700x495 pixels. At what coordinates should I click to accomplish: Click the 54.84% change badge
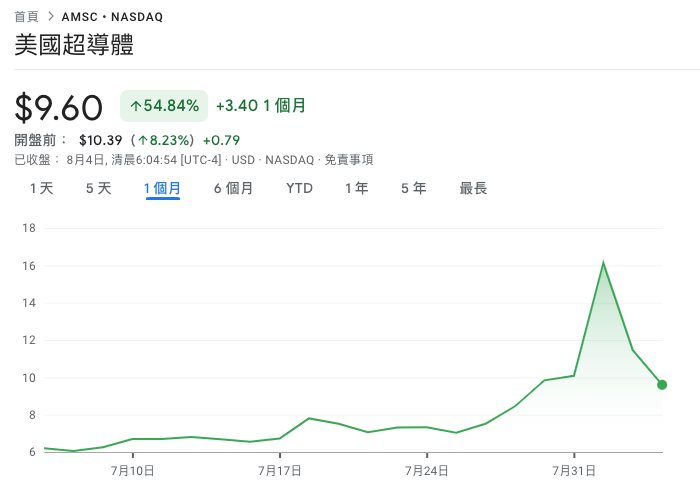click(164, 106)
